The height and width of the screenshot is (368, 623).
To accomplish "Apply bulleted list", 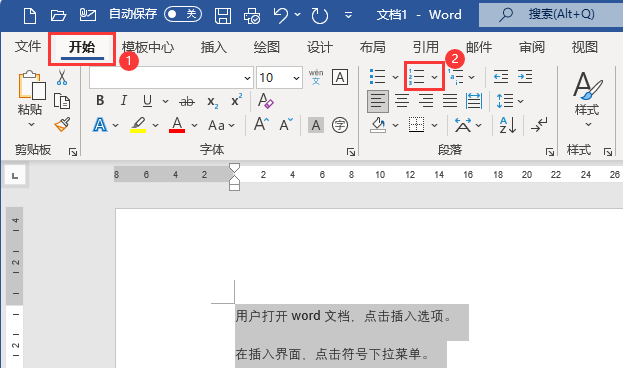I will pos(377,77).
